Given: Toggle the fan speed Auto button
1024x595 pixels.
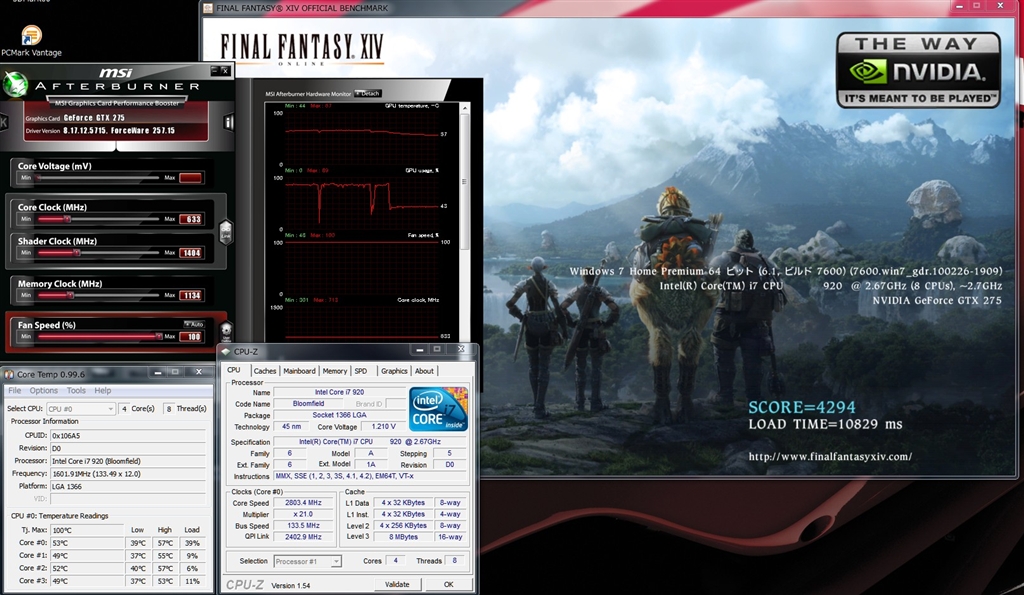Looking at the screenshot, I should [194, 324].
